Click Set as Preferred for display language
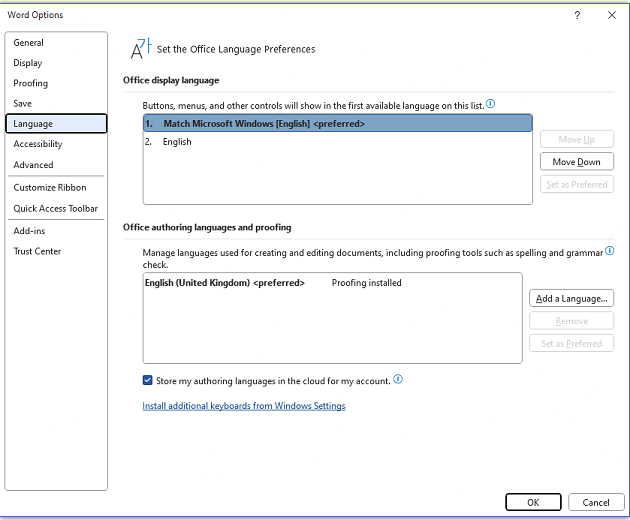 (x=577, y=184)
